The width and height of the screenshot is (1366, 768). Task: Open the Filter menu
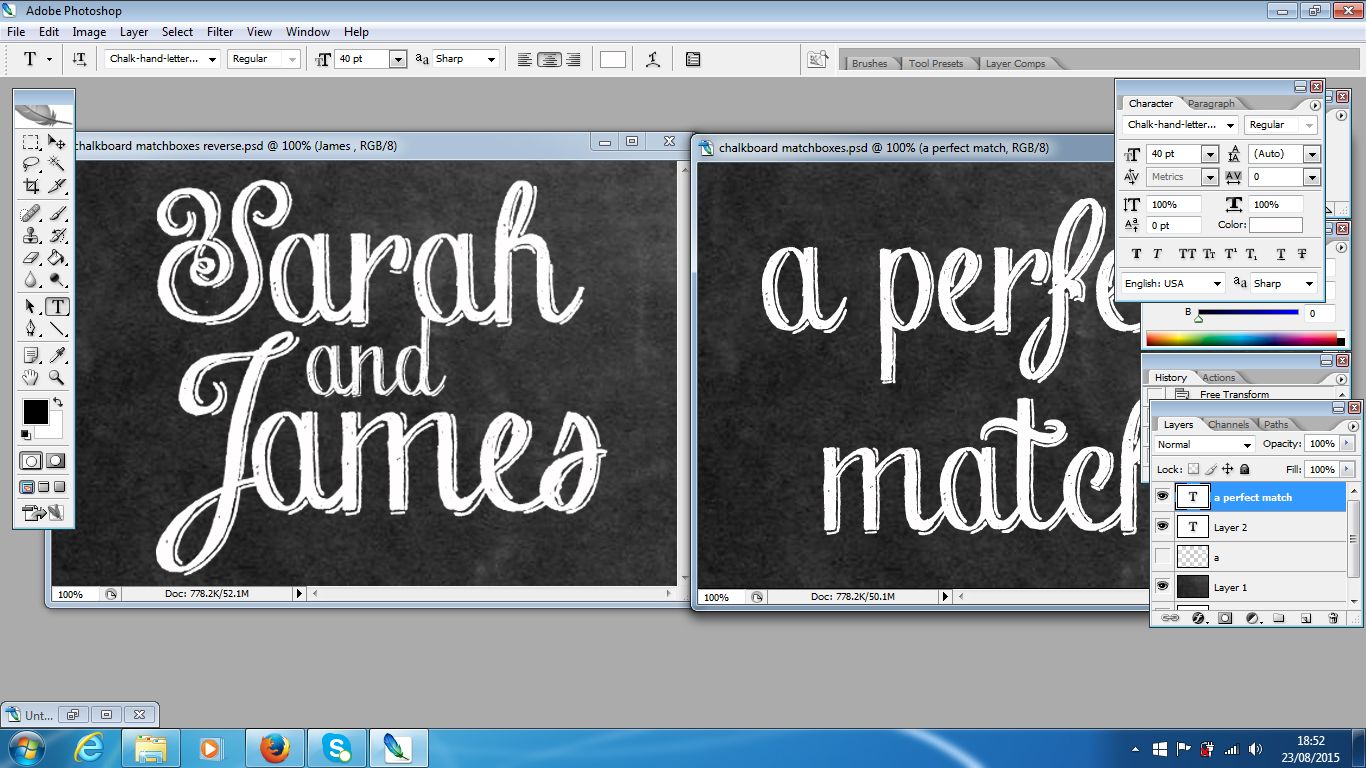point(220,32)
